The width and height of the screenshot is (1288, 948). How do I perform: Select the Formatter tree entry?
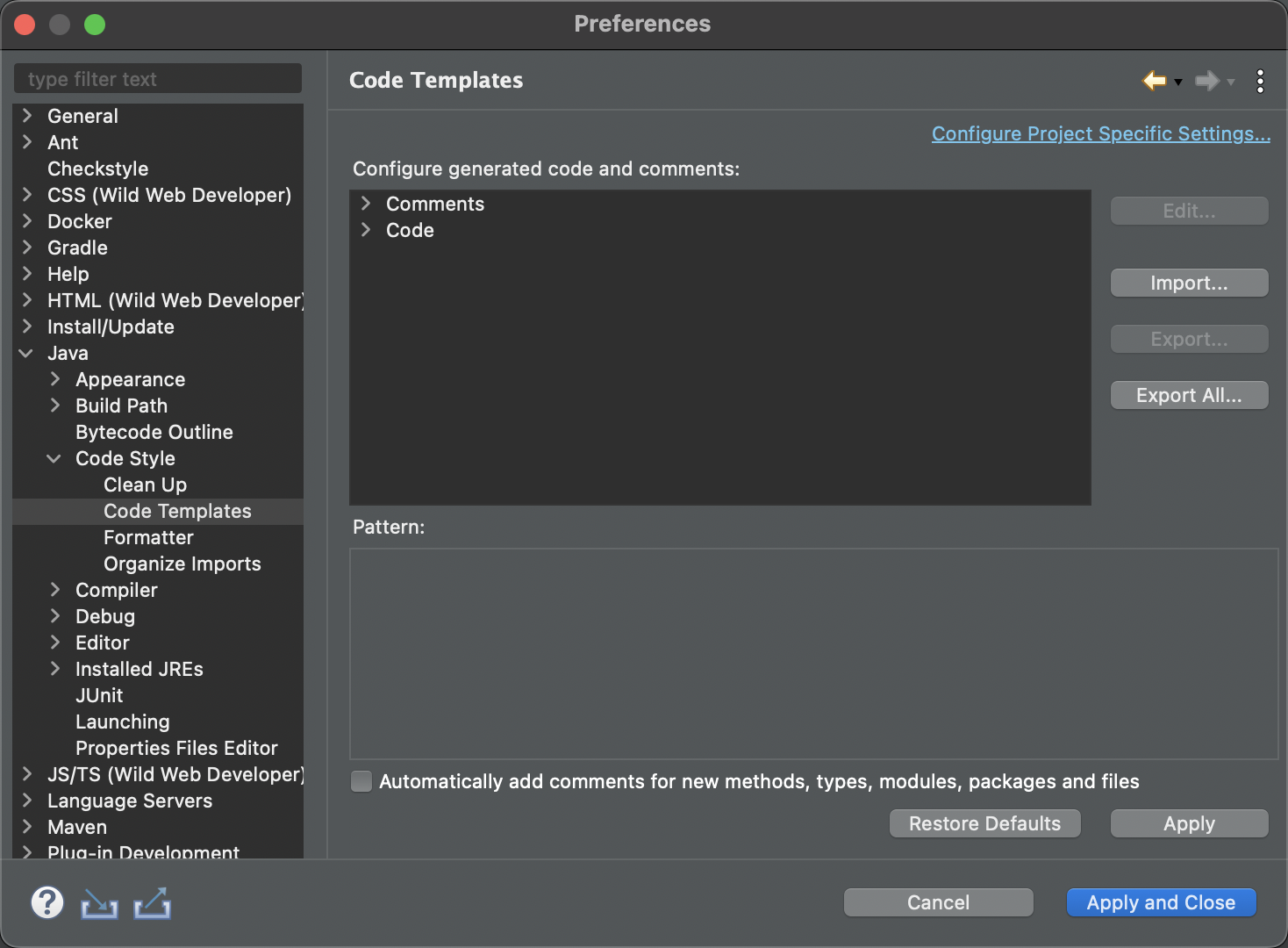click(148, 537)
